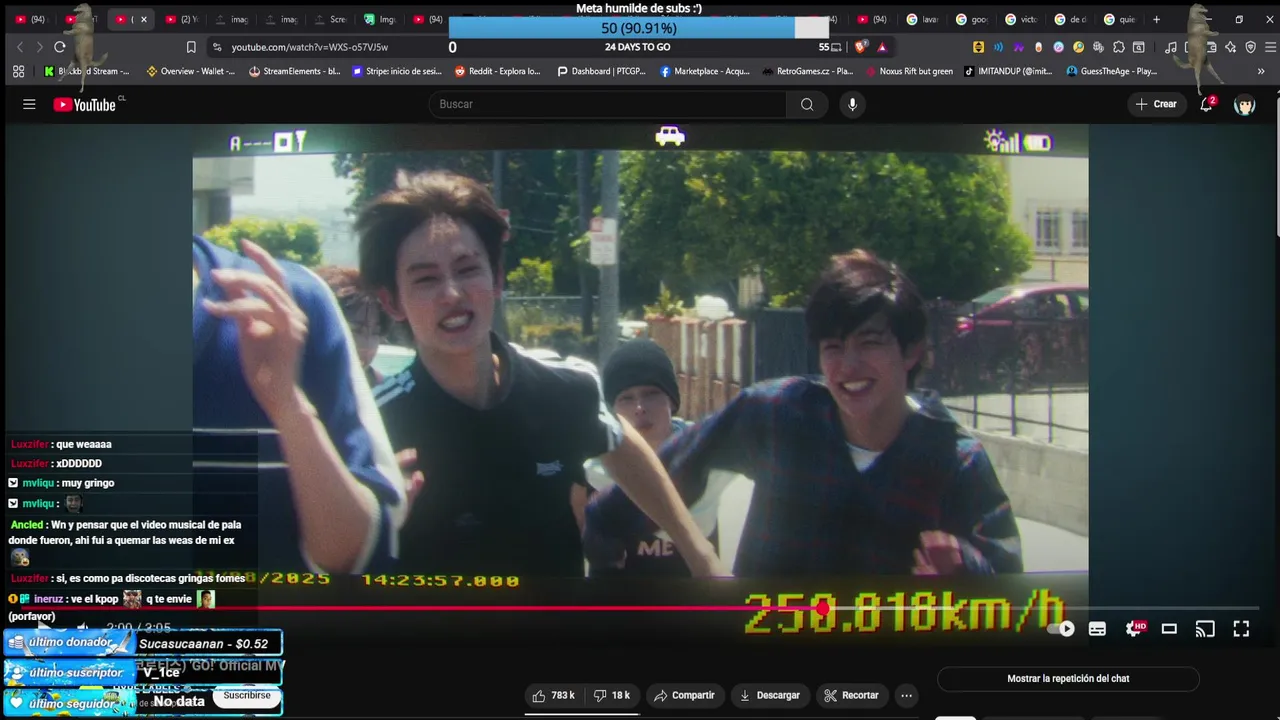Viewport: 1280px width, 720px height.
Task: Switch to the 'Scre' browser tab
Action: (x=332, y=19)
